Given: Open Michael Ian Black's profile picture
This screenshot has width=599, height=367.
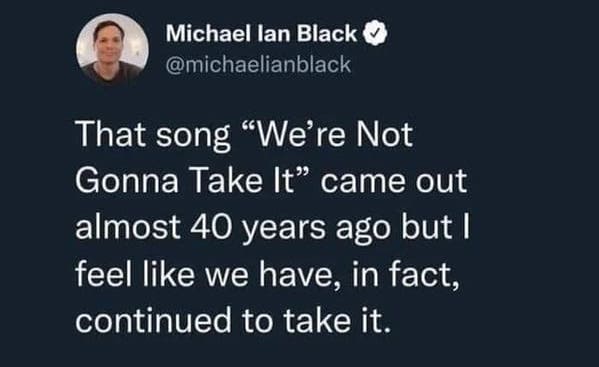Looking at the screenshot, I should point(112,49).
